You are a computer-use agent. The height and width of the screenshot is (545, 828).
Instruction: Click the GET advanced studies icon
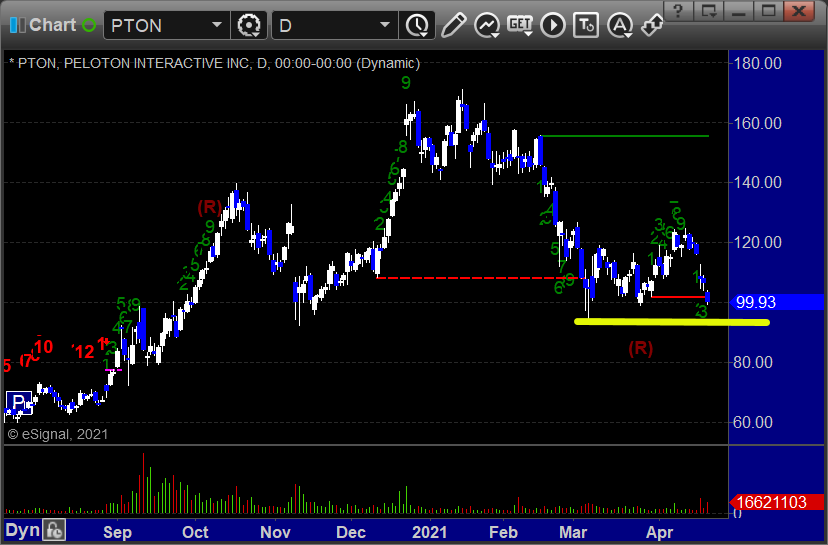pos(520,25)
